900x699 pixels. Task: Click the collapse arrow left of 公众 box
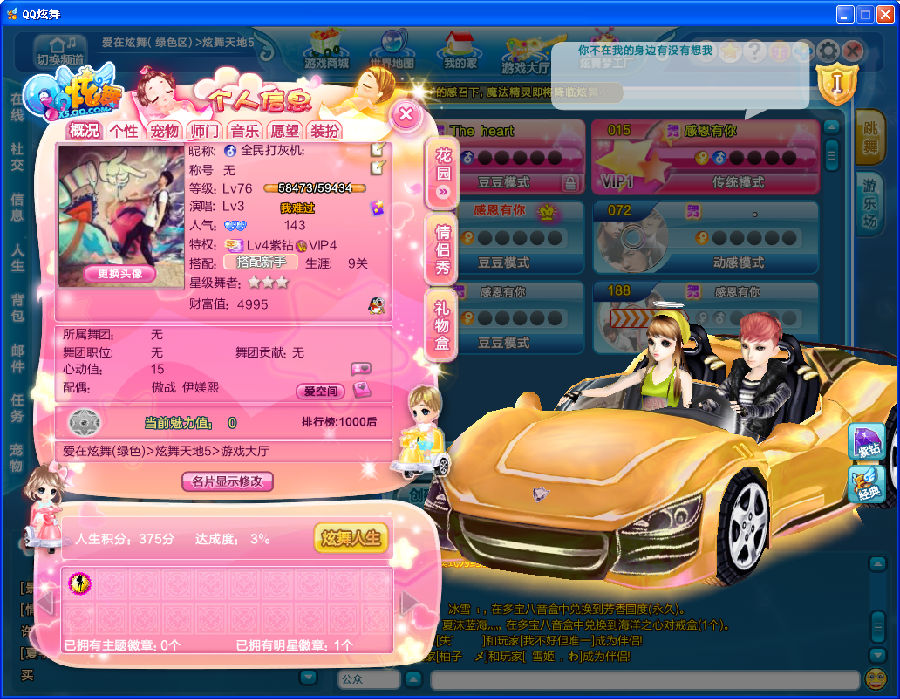[x=308, y=678]
